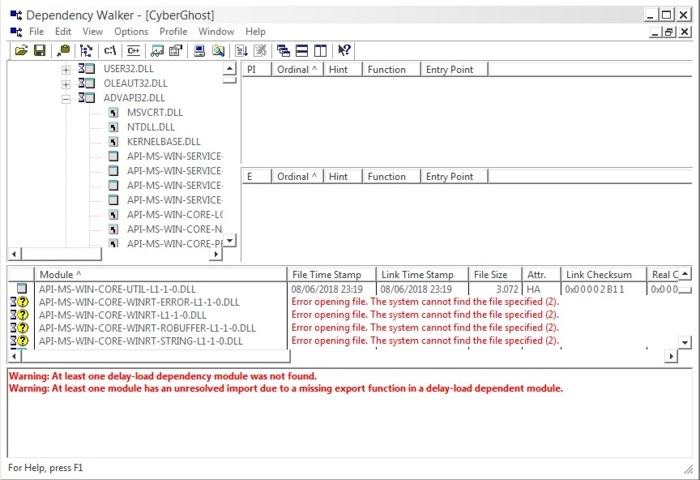Select ADVAPI32.DLL in the tree

coord(134,98)
